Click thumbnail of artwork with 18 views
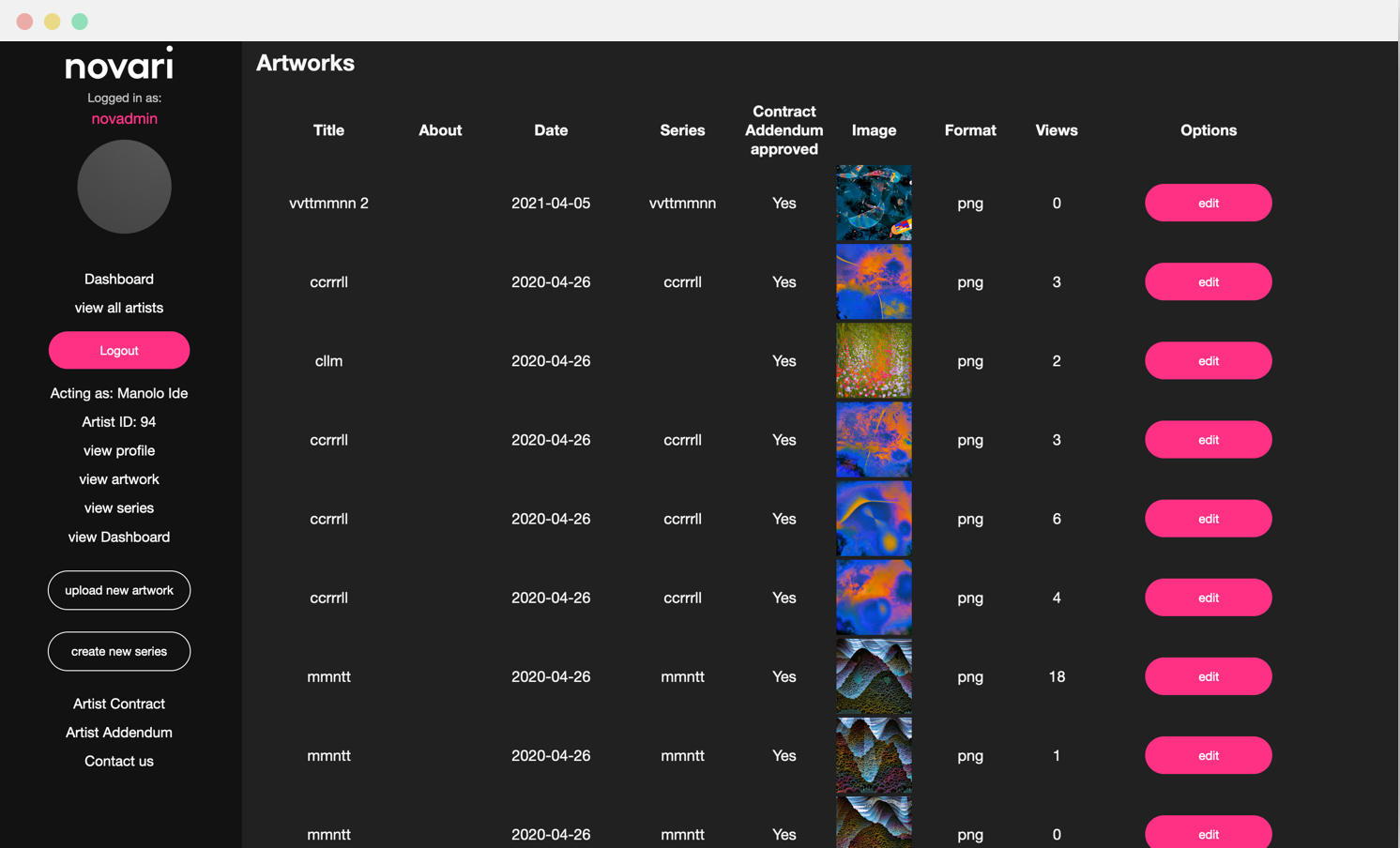This screenshot has width=1400, height=848. [x=873, y=676]
